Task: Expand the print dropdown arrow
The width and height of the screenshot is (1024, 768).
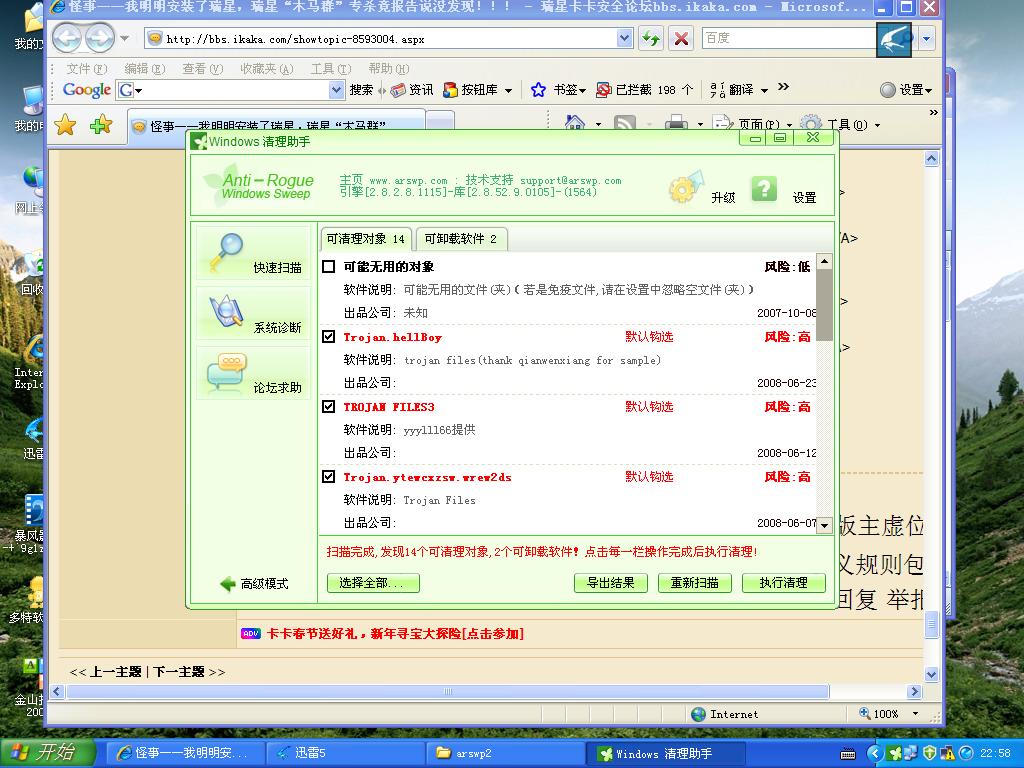Action: click(x=700, y=124)
